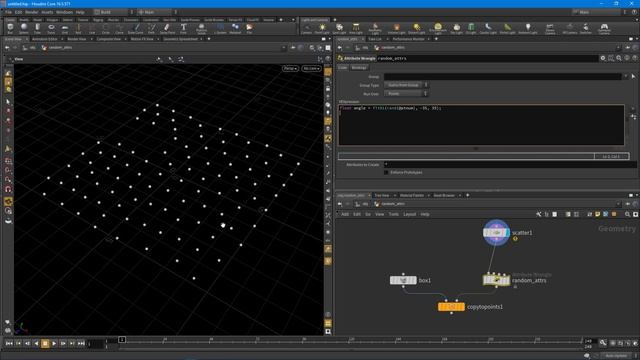Viewport: 640px width, 360px height.
Task: Select the Platonic Solids shelf tool
Action: coord(201,29)
